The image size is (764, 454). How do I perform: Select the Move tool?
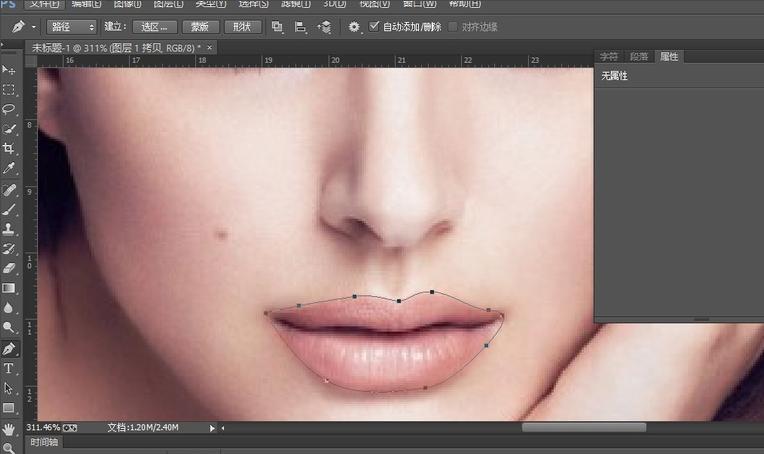tap(9, 69)
